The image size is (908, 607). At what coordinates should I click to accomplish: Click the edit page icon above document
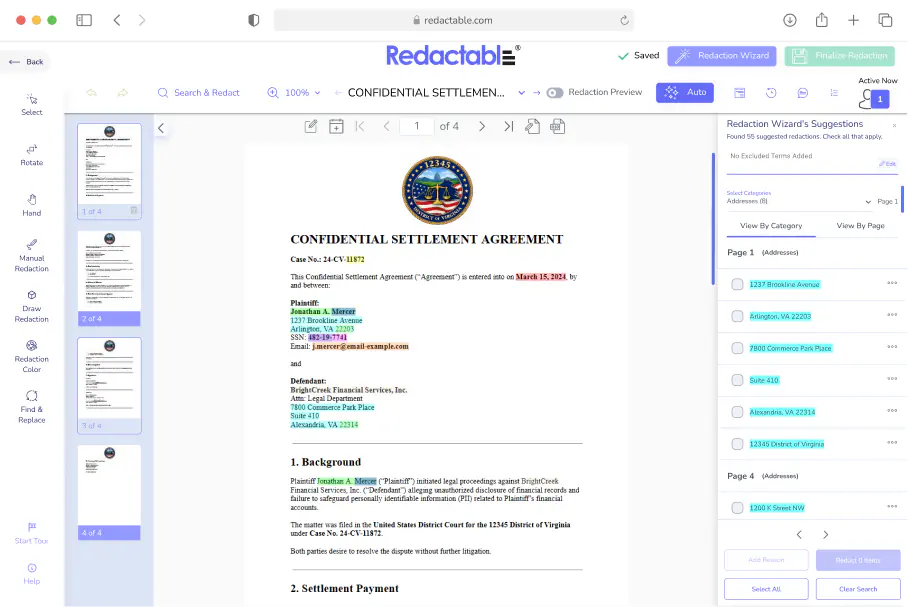[311, 126]
